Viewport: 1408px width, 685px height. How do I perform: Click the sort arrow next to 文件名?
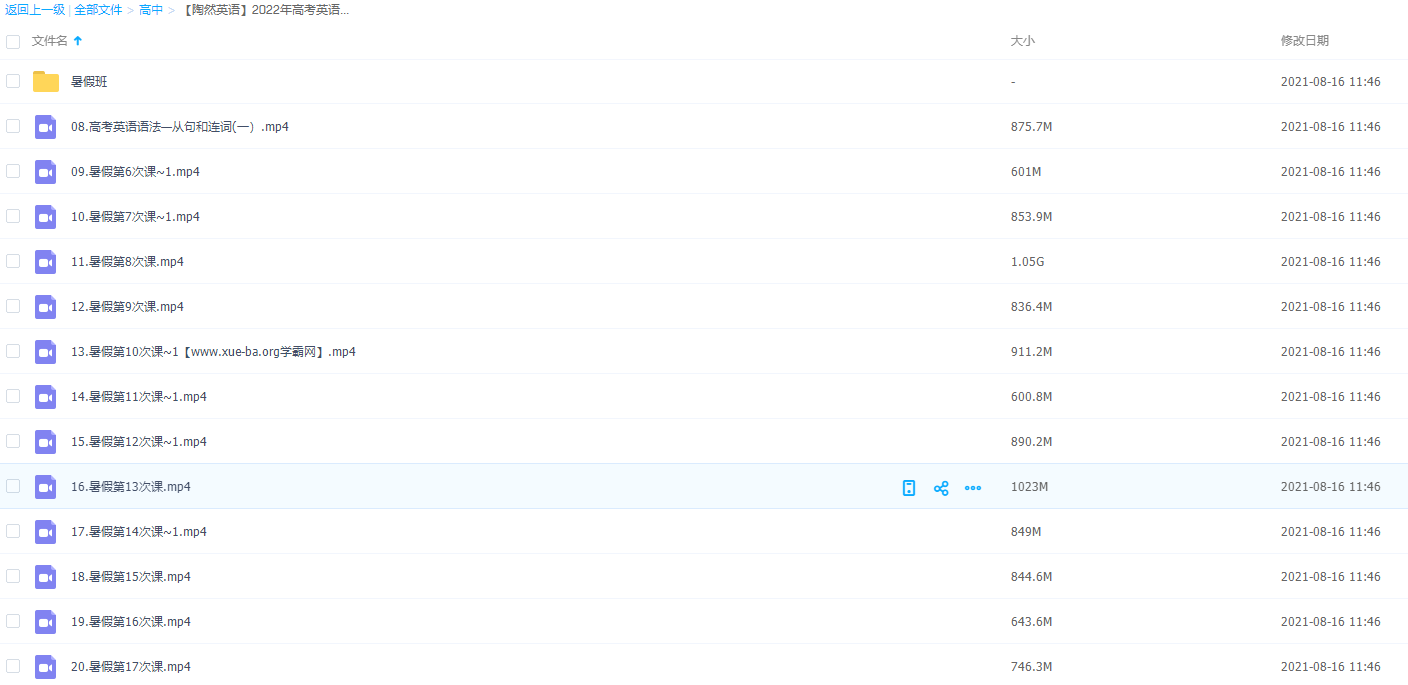[x=78, y=41]
